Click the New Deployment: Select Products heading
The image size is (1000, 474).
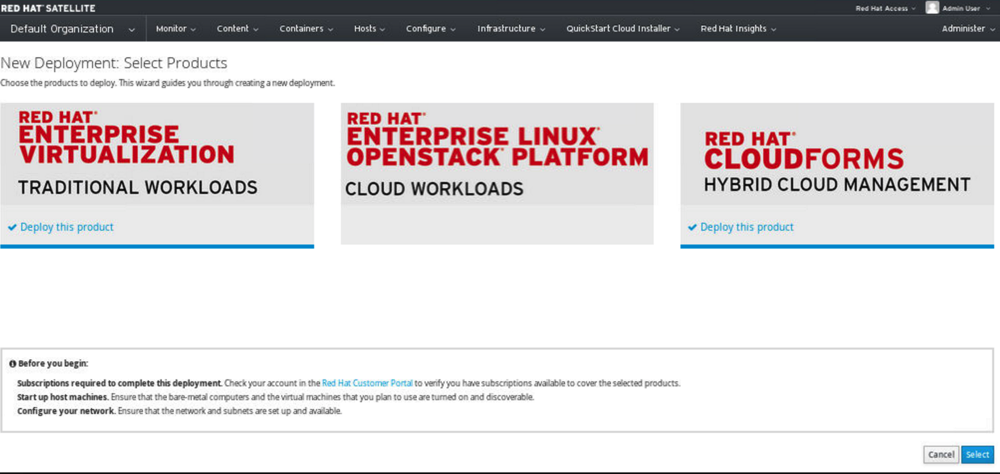114,63
